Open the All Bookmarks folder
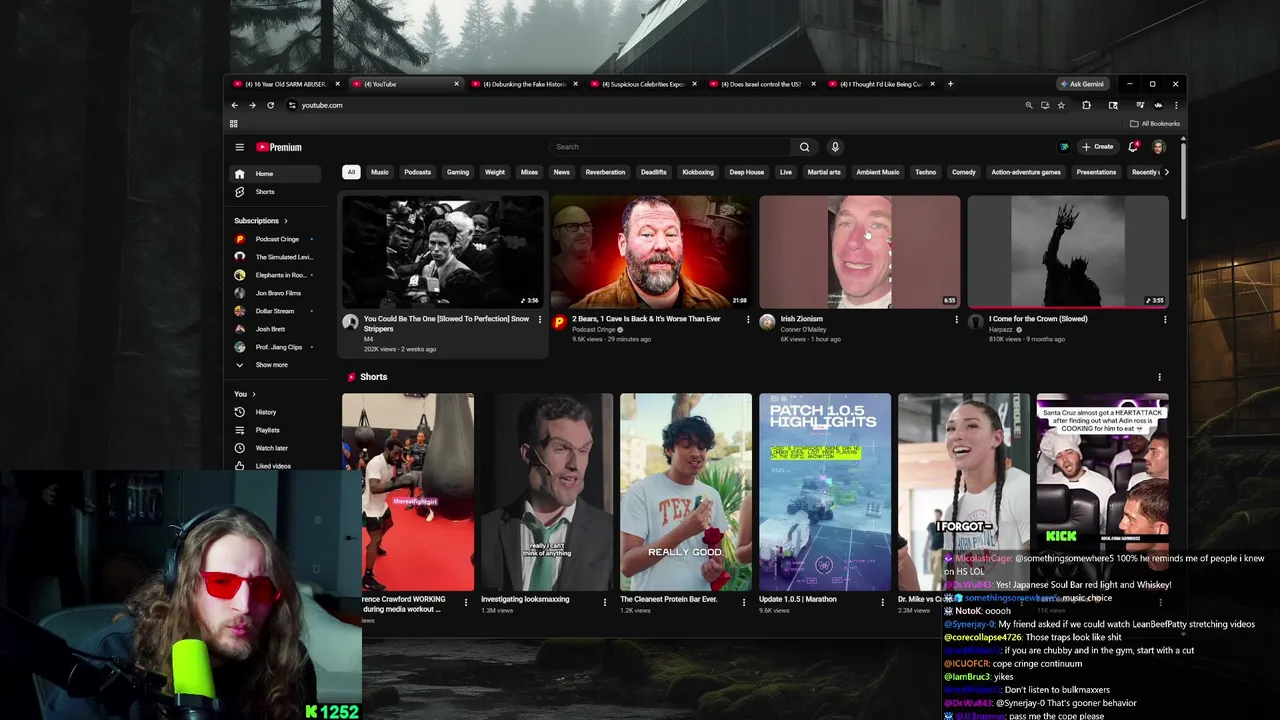The width and height of the screenshot is (1280, 720). point(1155,124)
